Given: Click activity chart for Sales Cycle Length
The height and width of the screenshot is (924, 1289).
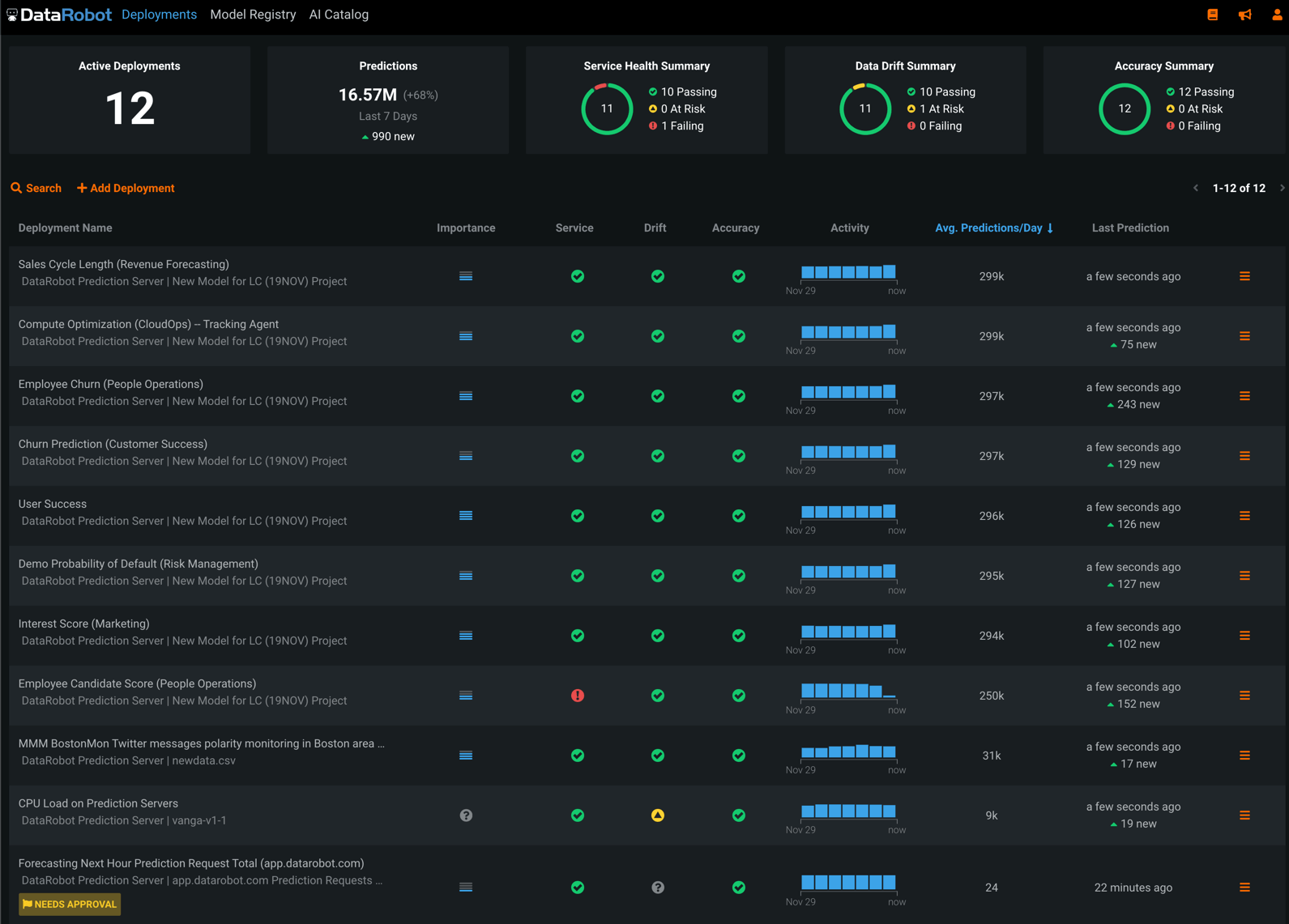Looking at the screenshot, I should tap(848, 274).
